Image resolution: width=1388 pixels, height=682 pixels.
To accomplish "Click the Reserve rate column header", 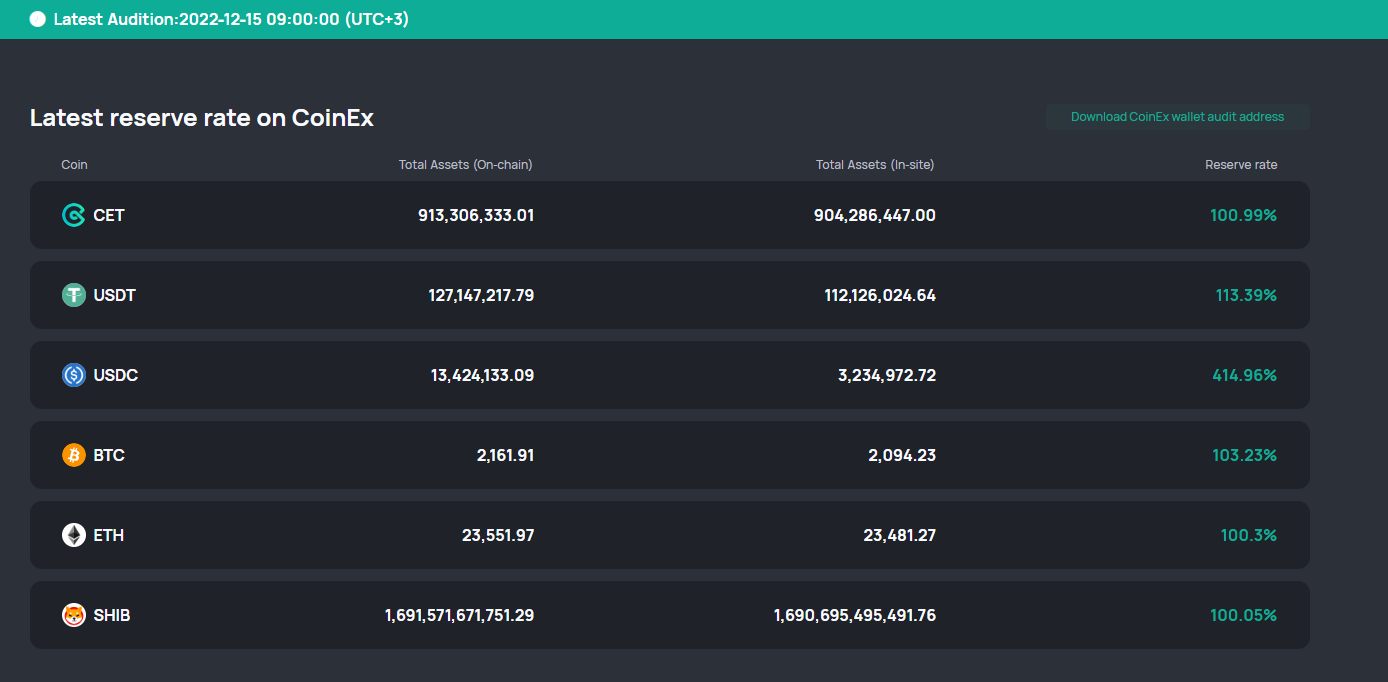I will click(1241, 165).
